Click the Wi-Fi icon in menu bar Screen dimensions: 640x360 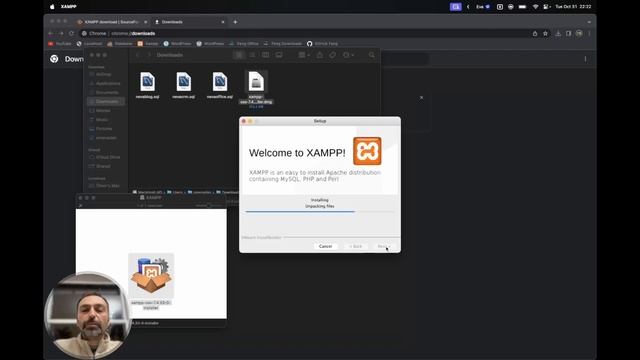click(x=535, y=7)
